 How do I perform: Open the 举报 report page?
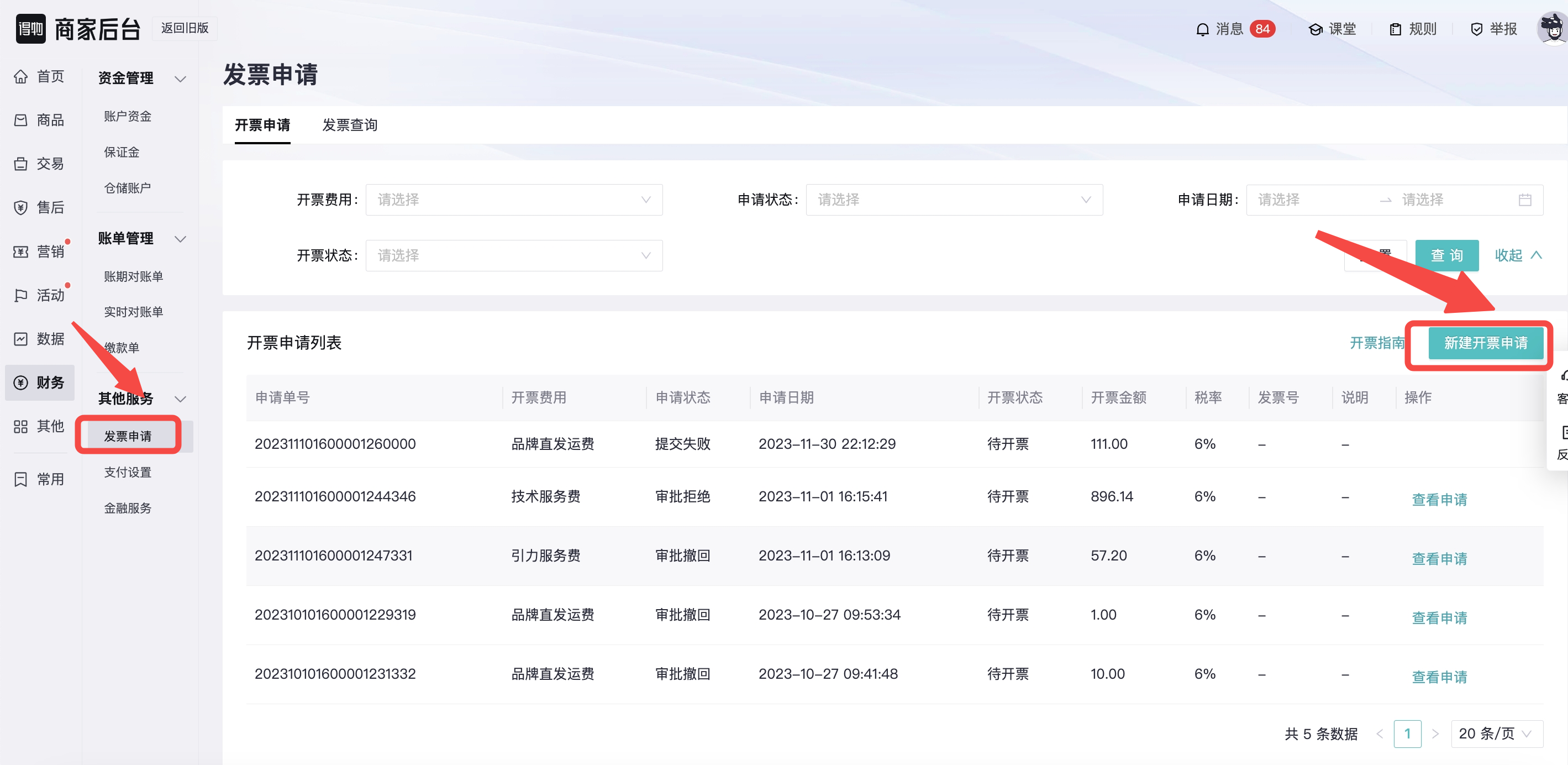point(1493,29)
